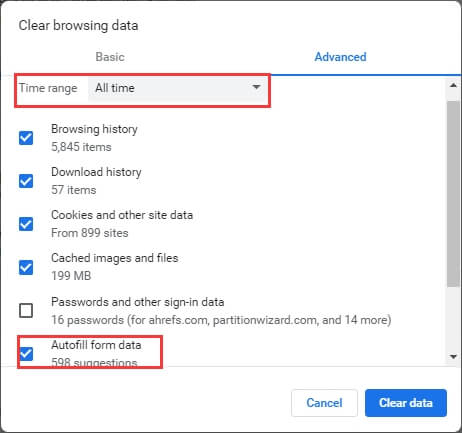Screen dimensions: 462x433
Task: Click the Cached images and files label
Action: (x=115, y=258)
